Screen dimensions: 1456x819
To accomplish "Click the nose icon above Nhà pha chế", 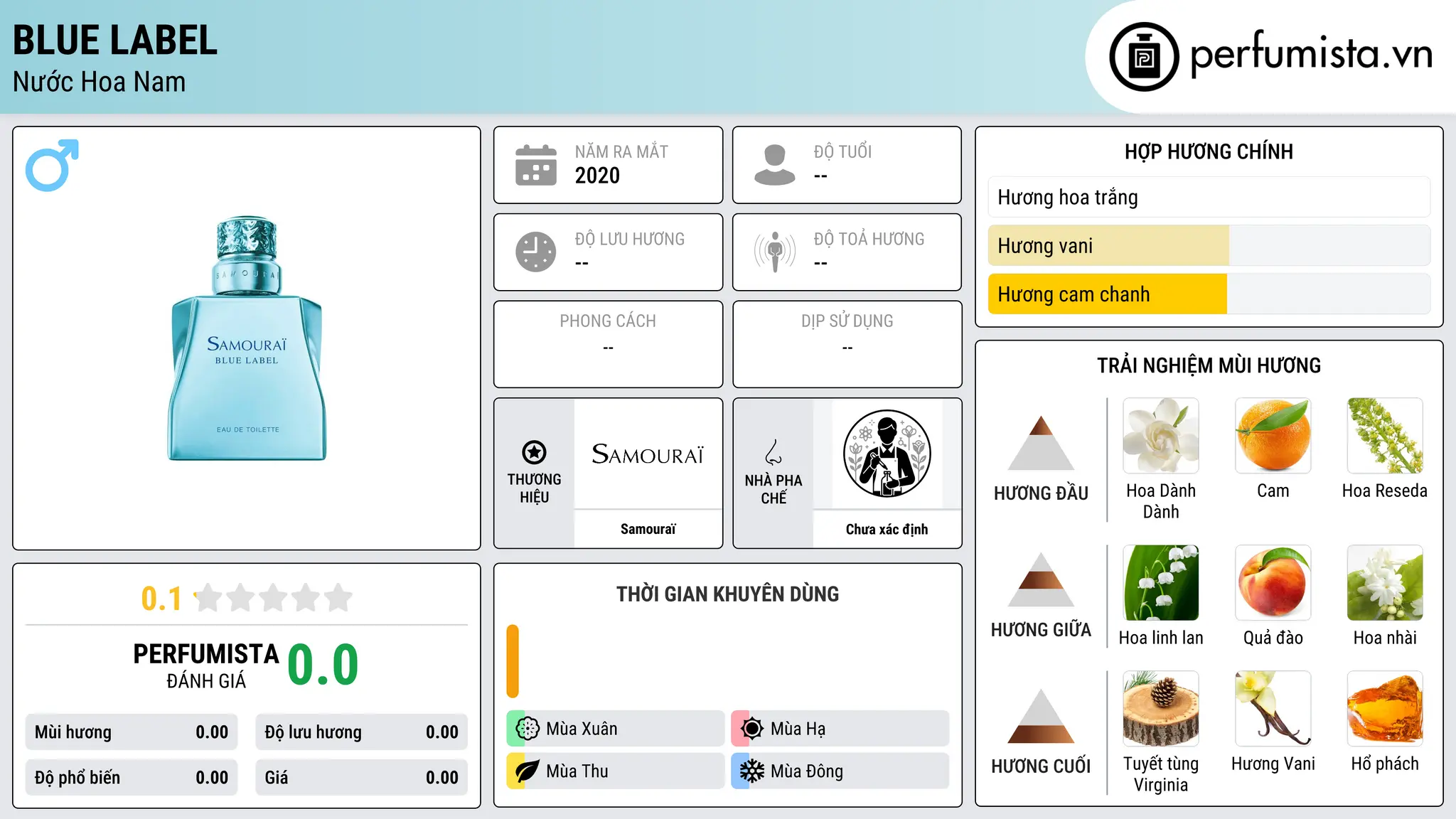I will tap(773, 452).
